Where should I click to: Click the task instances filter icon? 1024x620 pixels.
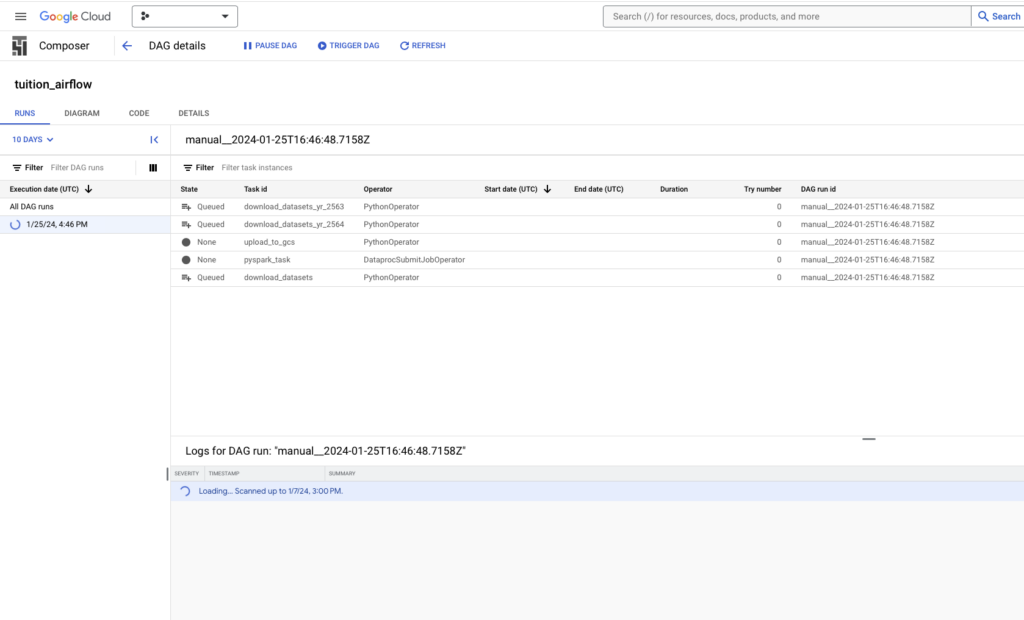pyautogui.click(x=188, y=168)
